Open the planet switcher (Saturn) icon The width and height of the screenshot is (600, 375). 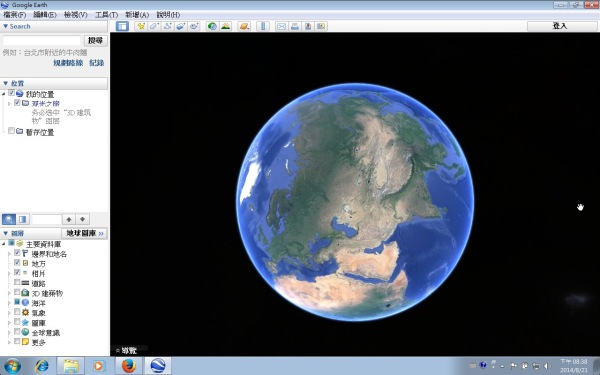point(244,26)
